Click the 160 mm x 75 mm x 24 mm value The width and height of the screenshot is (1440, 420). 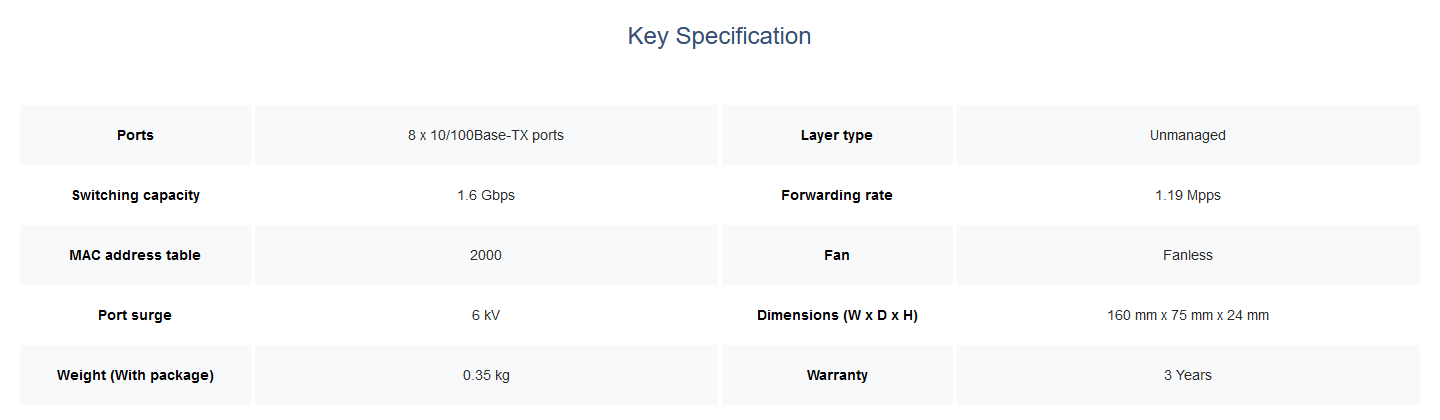[1188, 315]
